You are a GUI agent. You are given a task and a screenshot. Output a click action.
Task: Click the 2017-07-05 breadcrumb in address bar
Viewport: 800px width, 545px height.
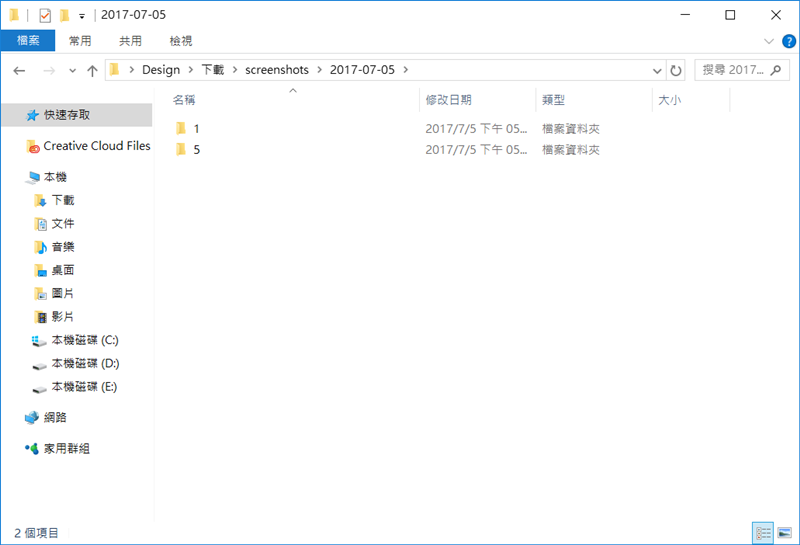point(362,69)
